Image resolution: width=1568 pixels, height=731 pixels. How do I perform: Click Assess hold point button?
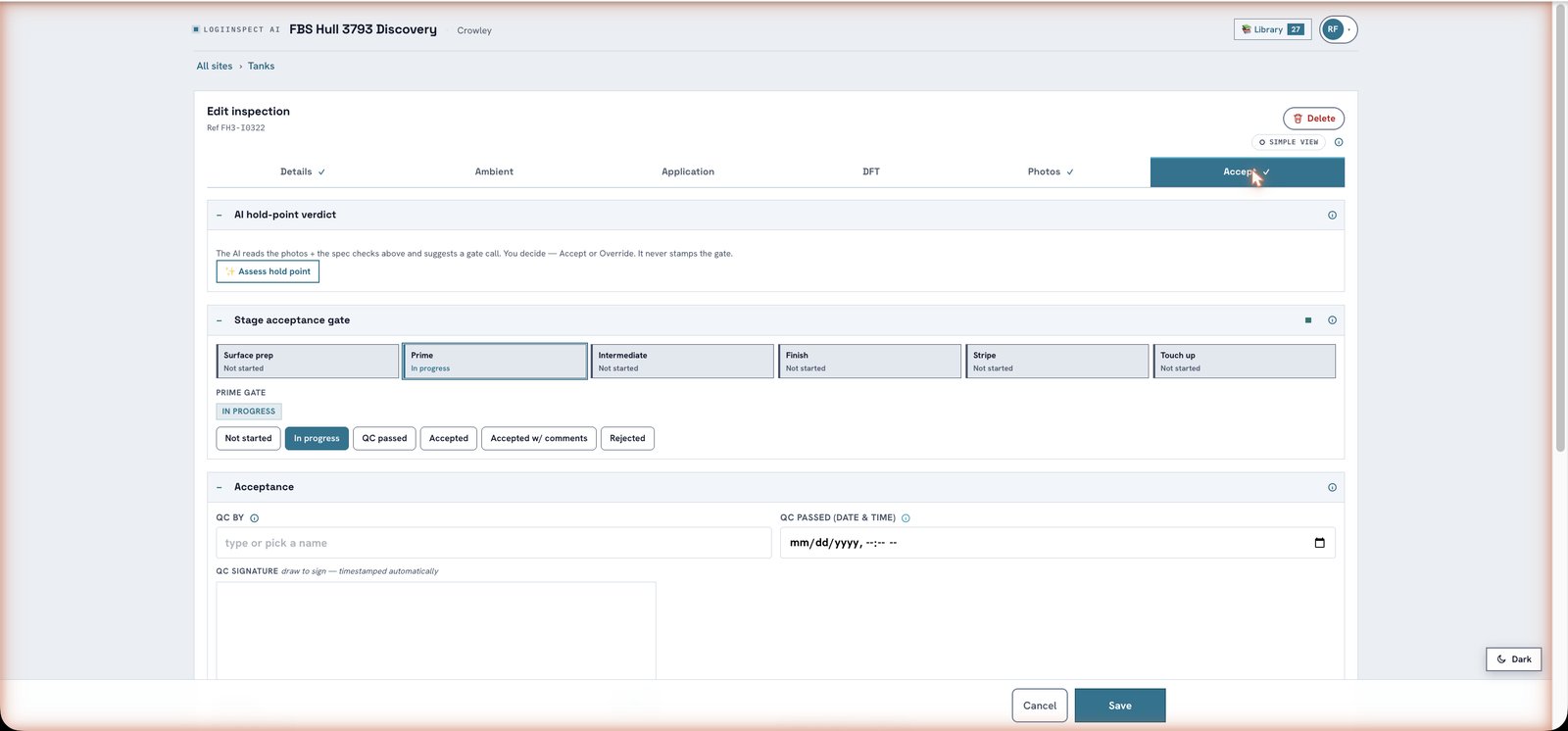268,271
